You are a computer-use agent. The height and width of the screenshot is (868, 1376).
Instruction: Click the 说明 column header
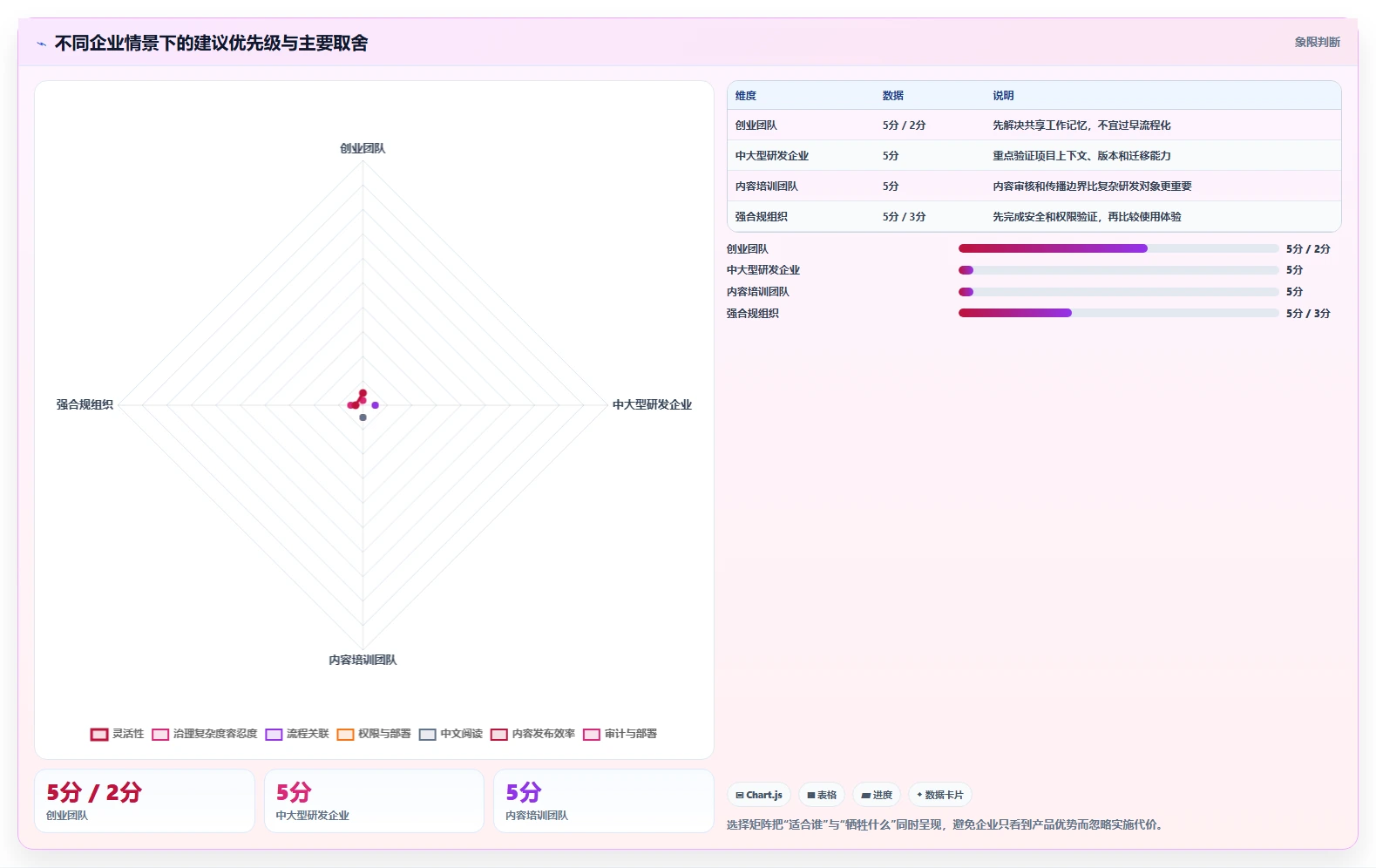[1003, 96]
